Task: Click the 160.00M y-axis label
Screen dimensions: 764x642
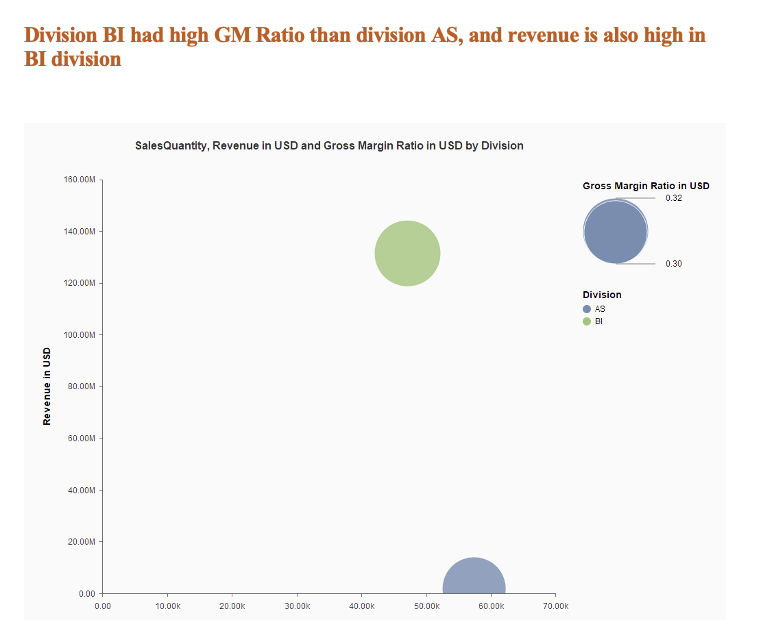Action: click(x=79, y=180)
